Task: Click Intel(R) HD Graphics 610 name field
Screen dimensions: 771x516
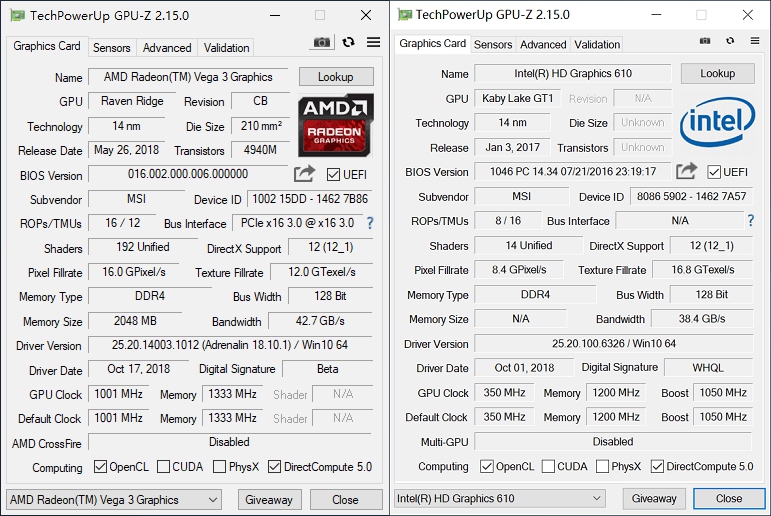Action: [x=573, y=73]
